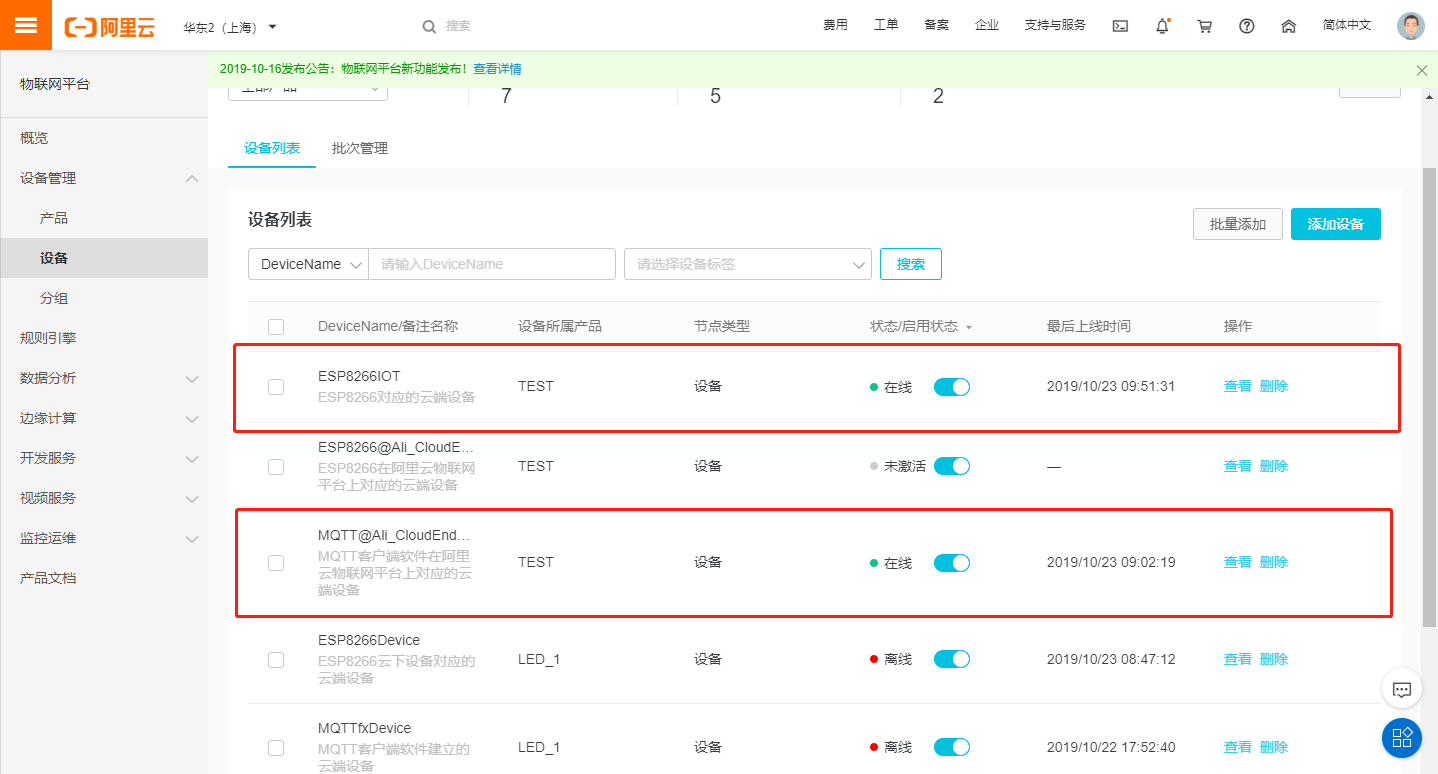Tick the ESP8266@Ali_CloudE… row checkbox

click(x=276, y=467)
